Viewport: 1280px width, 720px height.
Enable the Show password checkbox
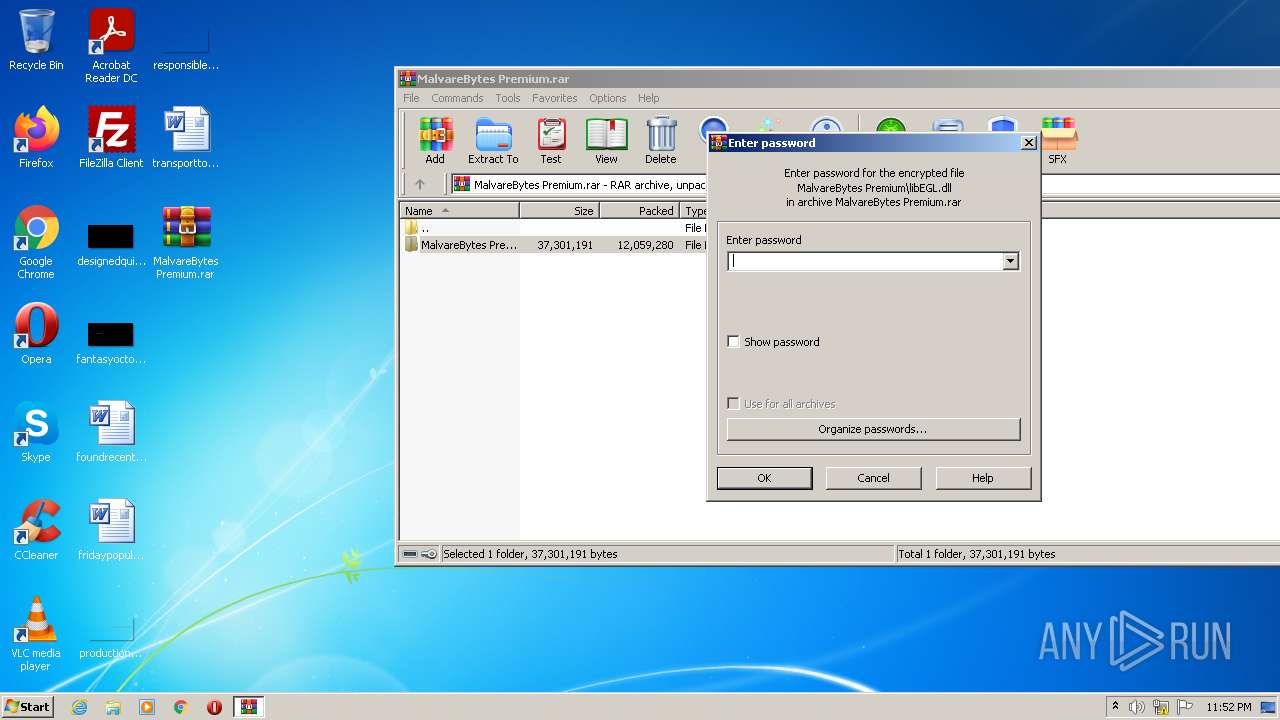click(x=733, y=342)
